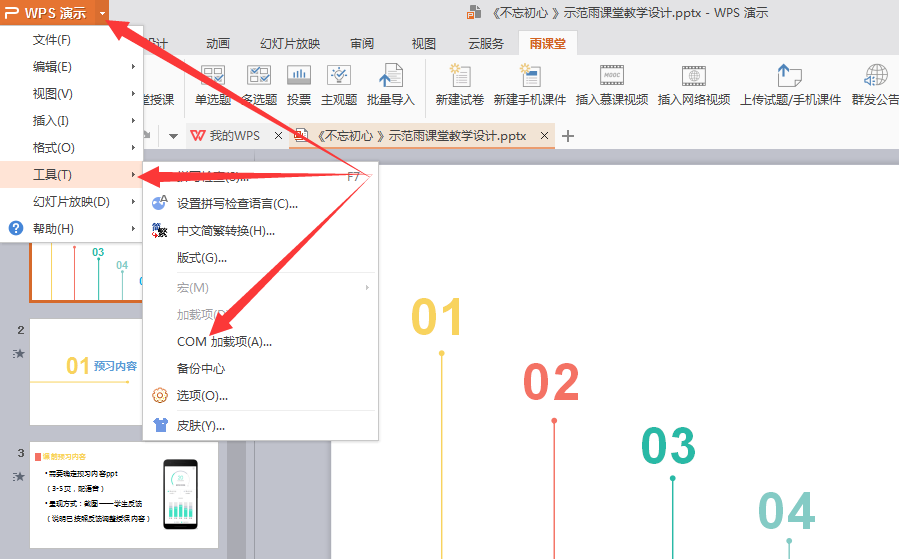This screenshot has width=899, height=559.
Task: Choose 版式(G)... menu entry
Action: 261,258
